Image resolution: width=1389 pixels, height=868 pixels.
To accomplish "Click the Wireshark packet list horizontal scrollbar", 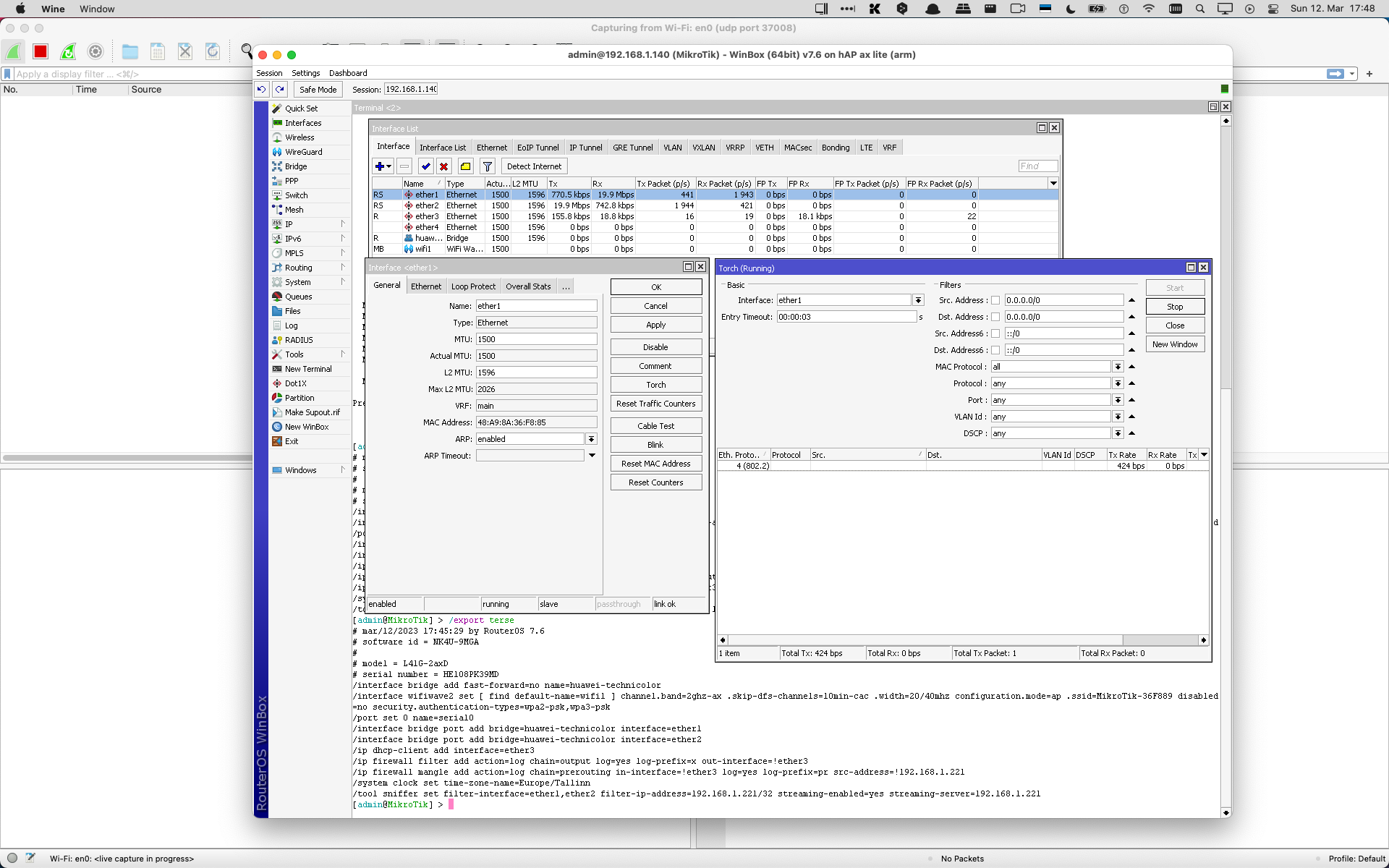I will click(127, 458).
